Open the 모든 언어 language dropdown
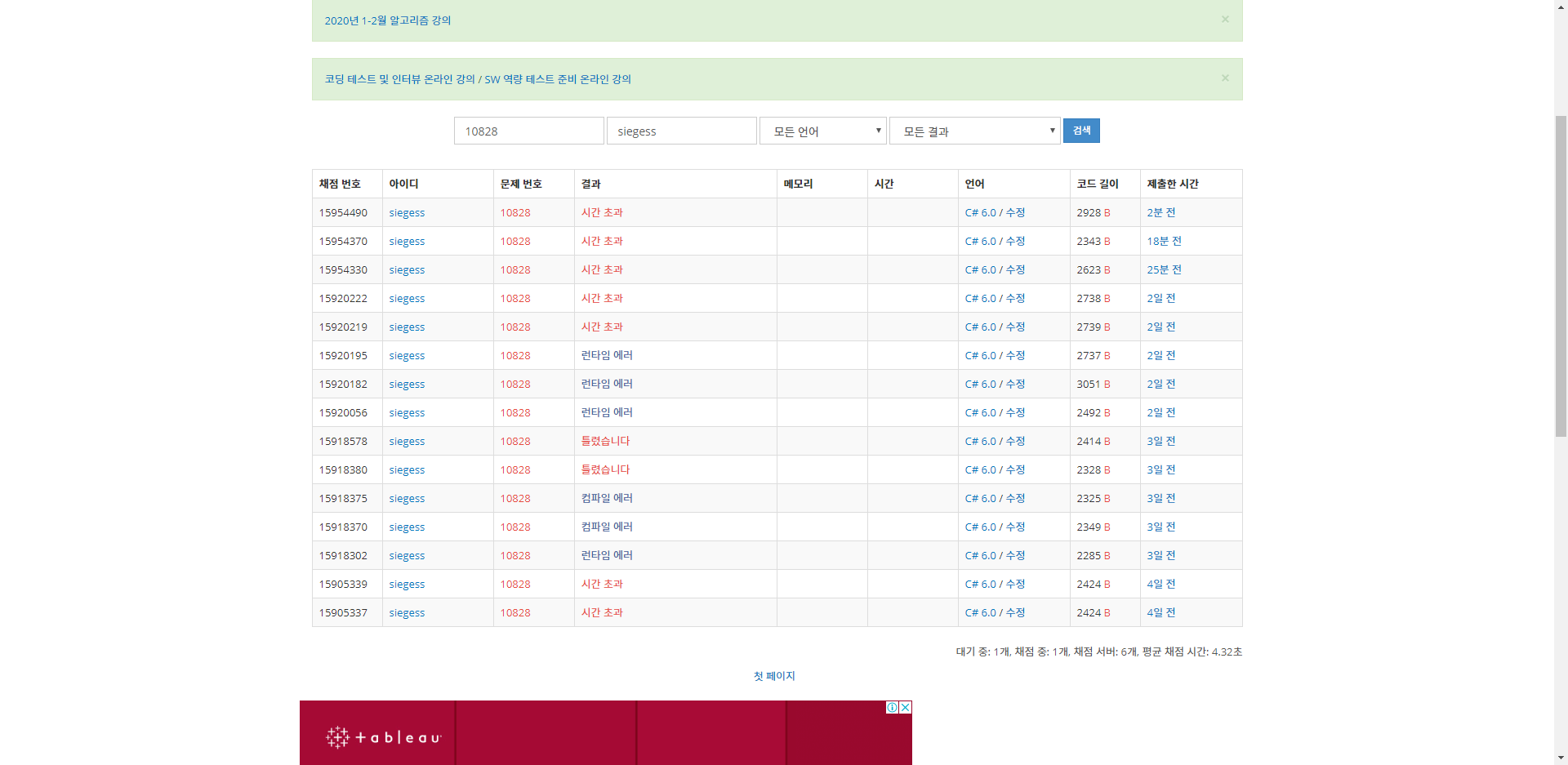 823,131
